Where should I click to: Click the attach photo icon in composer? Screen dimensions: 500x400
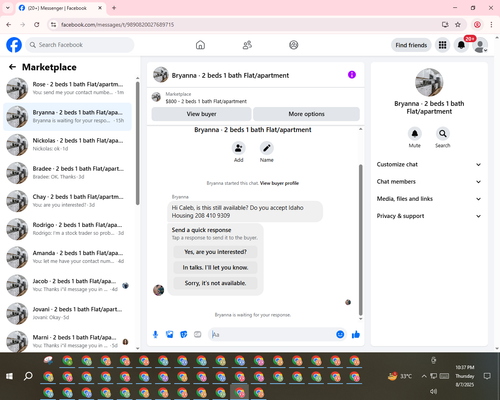170,334
